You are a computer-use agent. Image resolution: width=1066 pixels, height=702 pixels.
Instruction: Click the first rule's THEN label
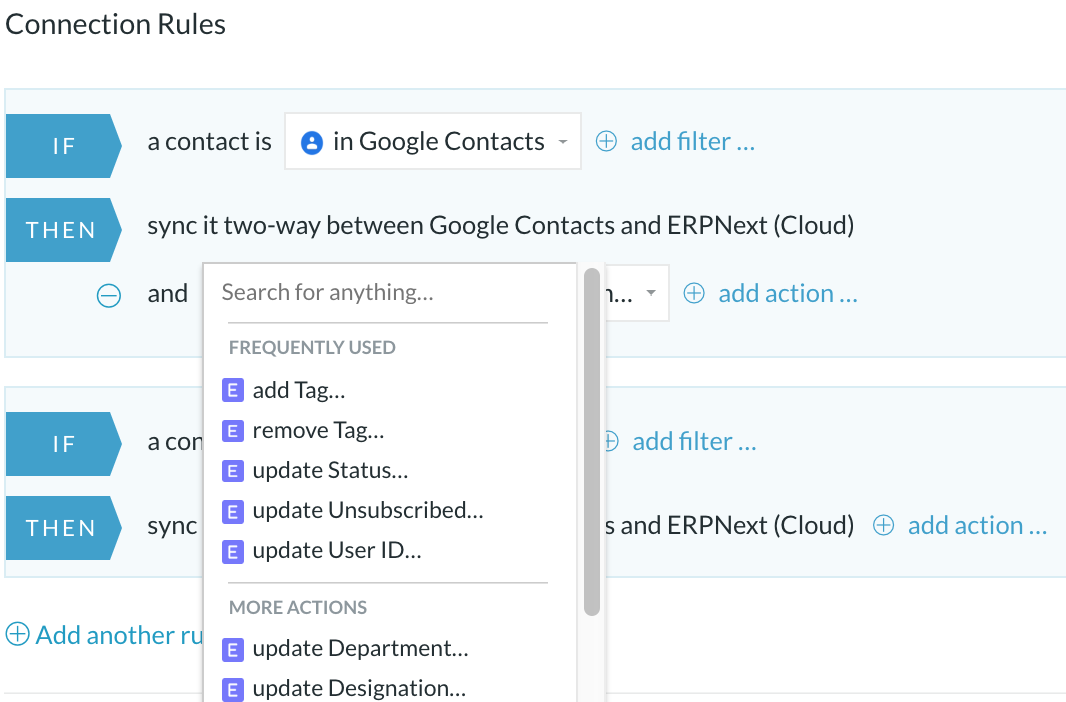63,230
